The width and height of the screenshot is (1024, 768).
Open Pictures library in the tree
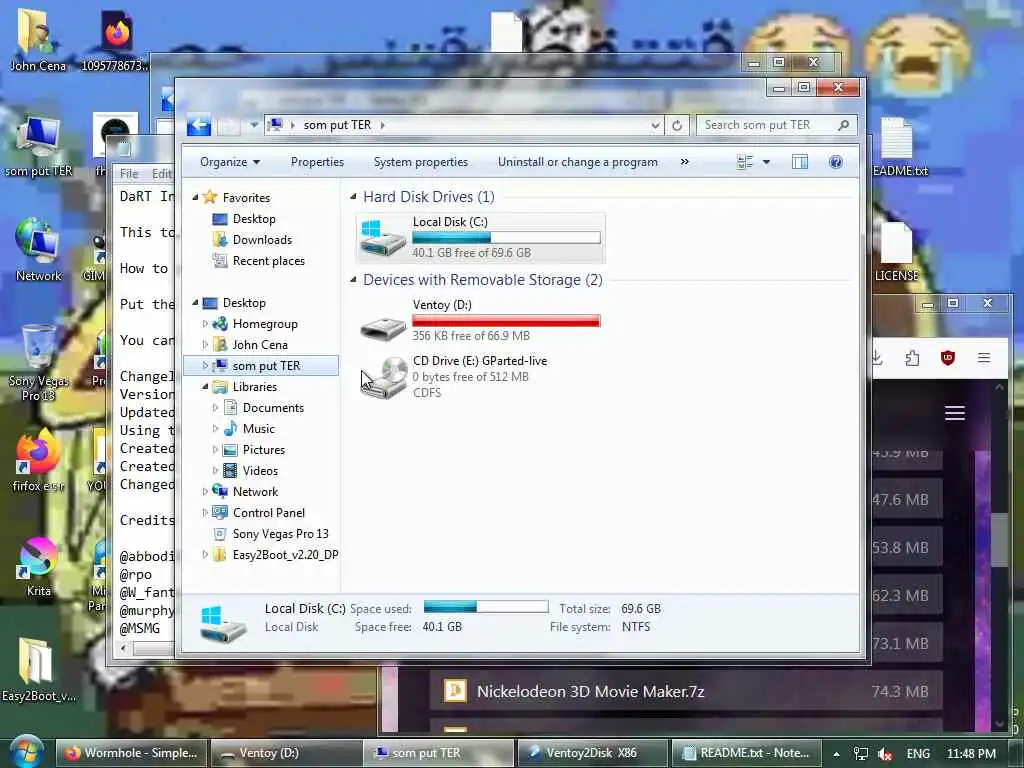point(263,450)
